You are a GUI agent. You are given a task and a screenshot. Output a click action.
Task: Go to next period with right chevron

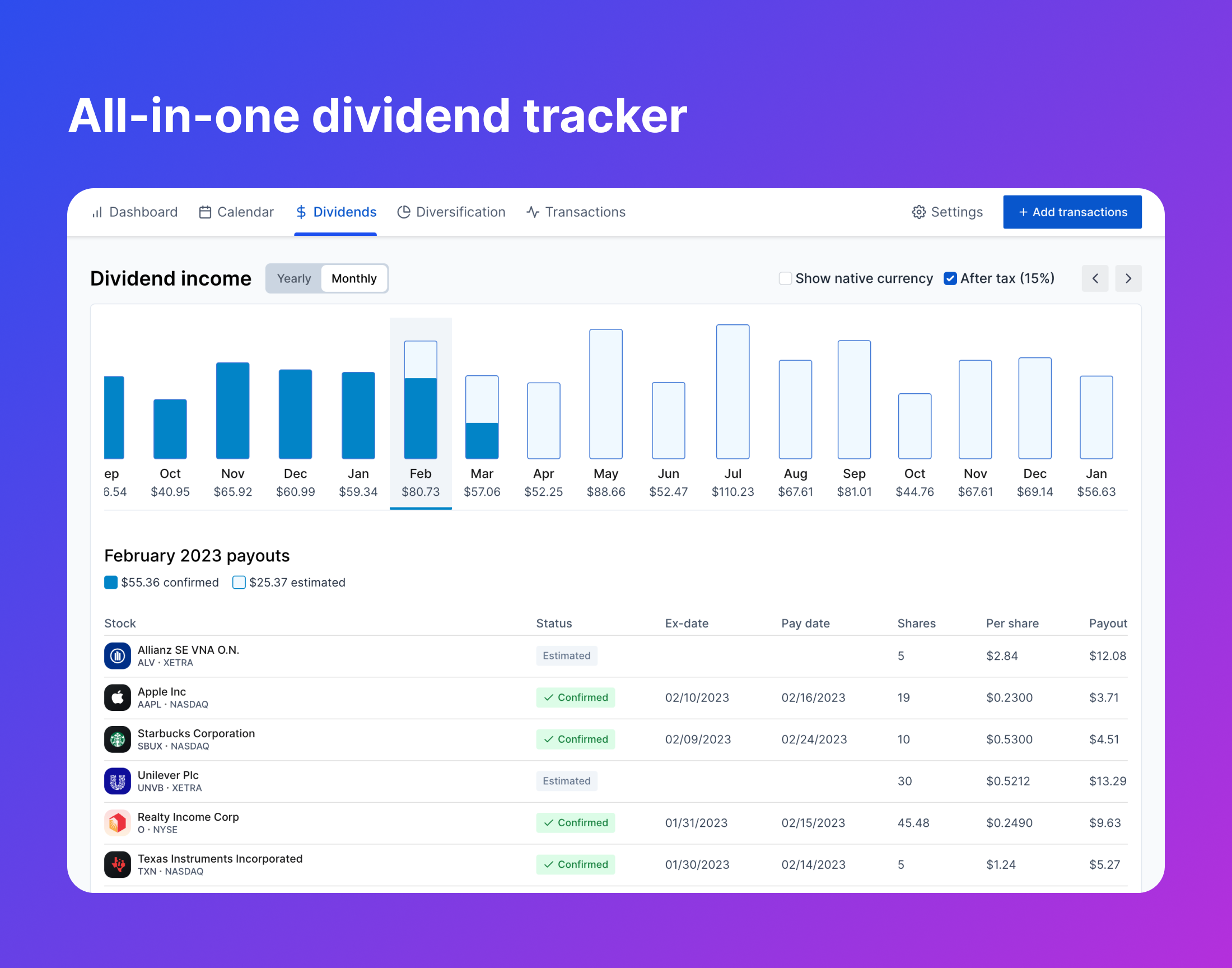tap(1128, 278)
